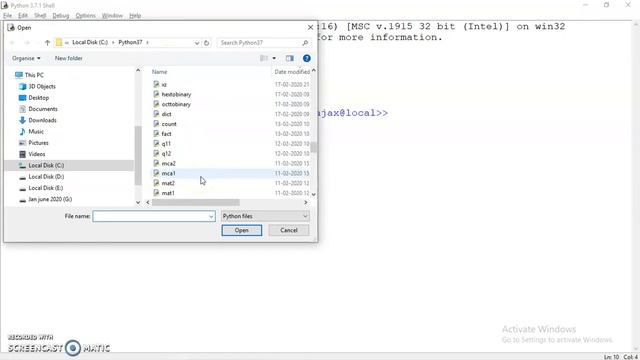Click Local Disk (C:) in address path

pos(90,42)
